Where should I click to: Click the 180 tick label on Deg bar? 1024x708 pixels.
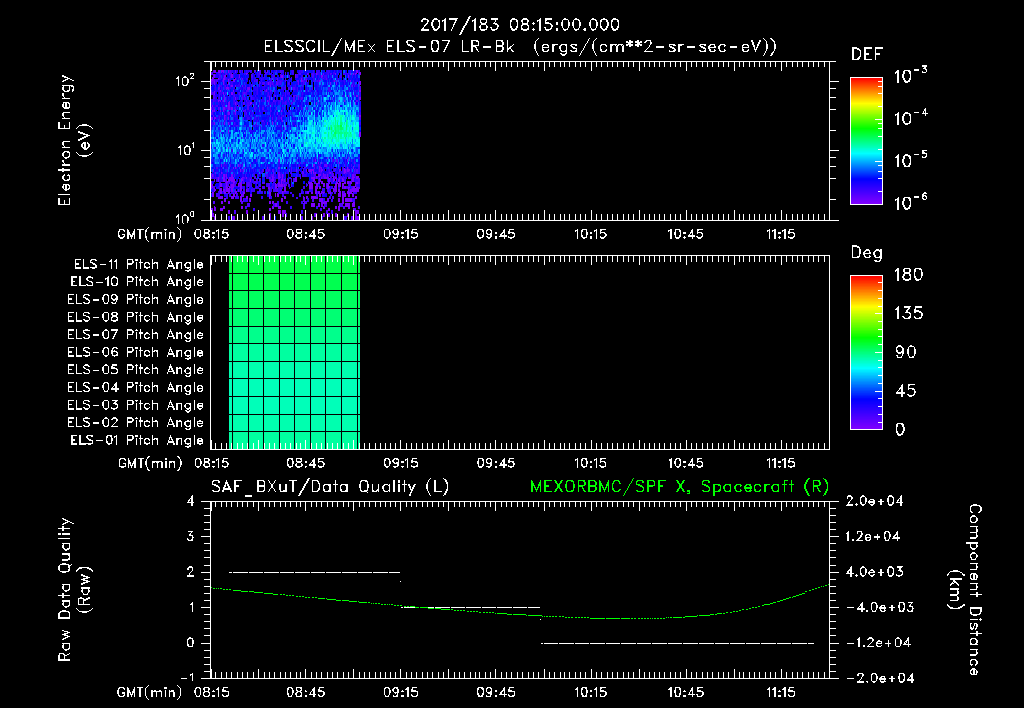(908, 275)
